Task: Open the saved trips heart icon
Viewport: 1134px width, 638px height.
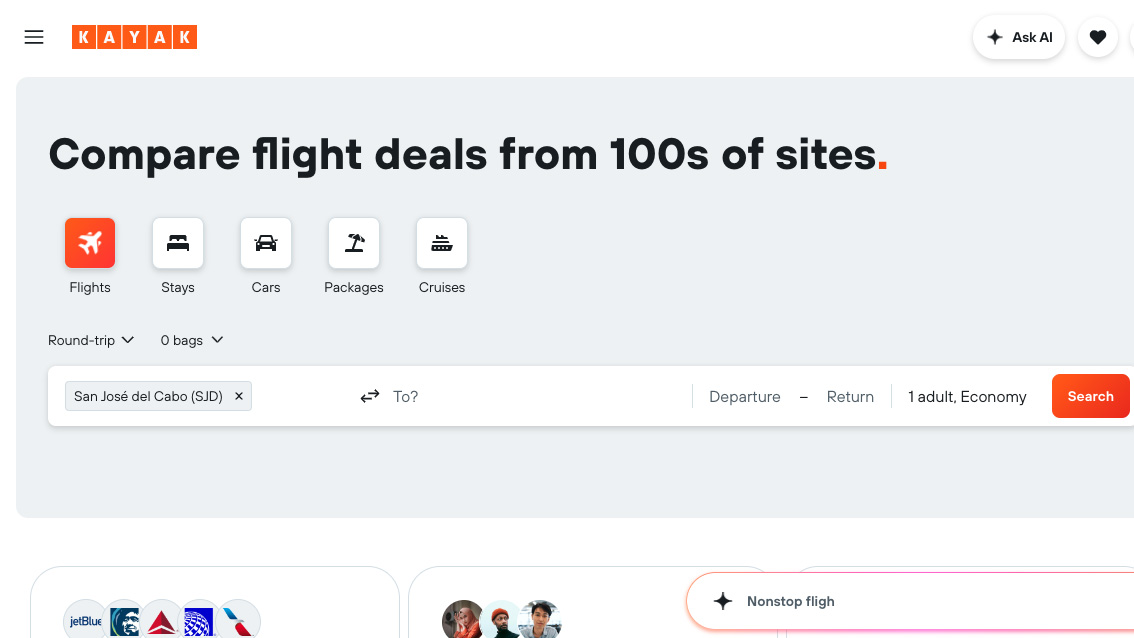Action: click(x=1097, y=37)
